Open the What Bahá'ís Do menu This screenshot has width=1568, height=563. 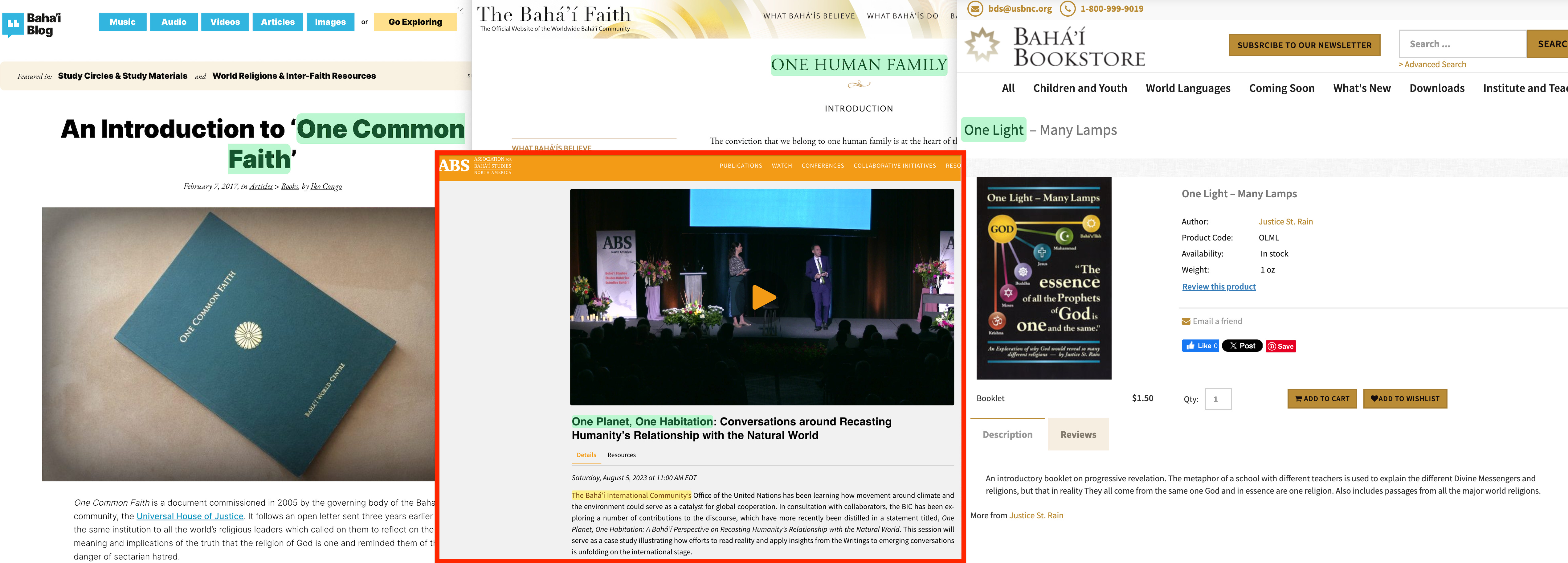click(x=903, y=16)
